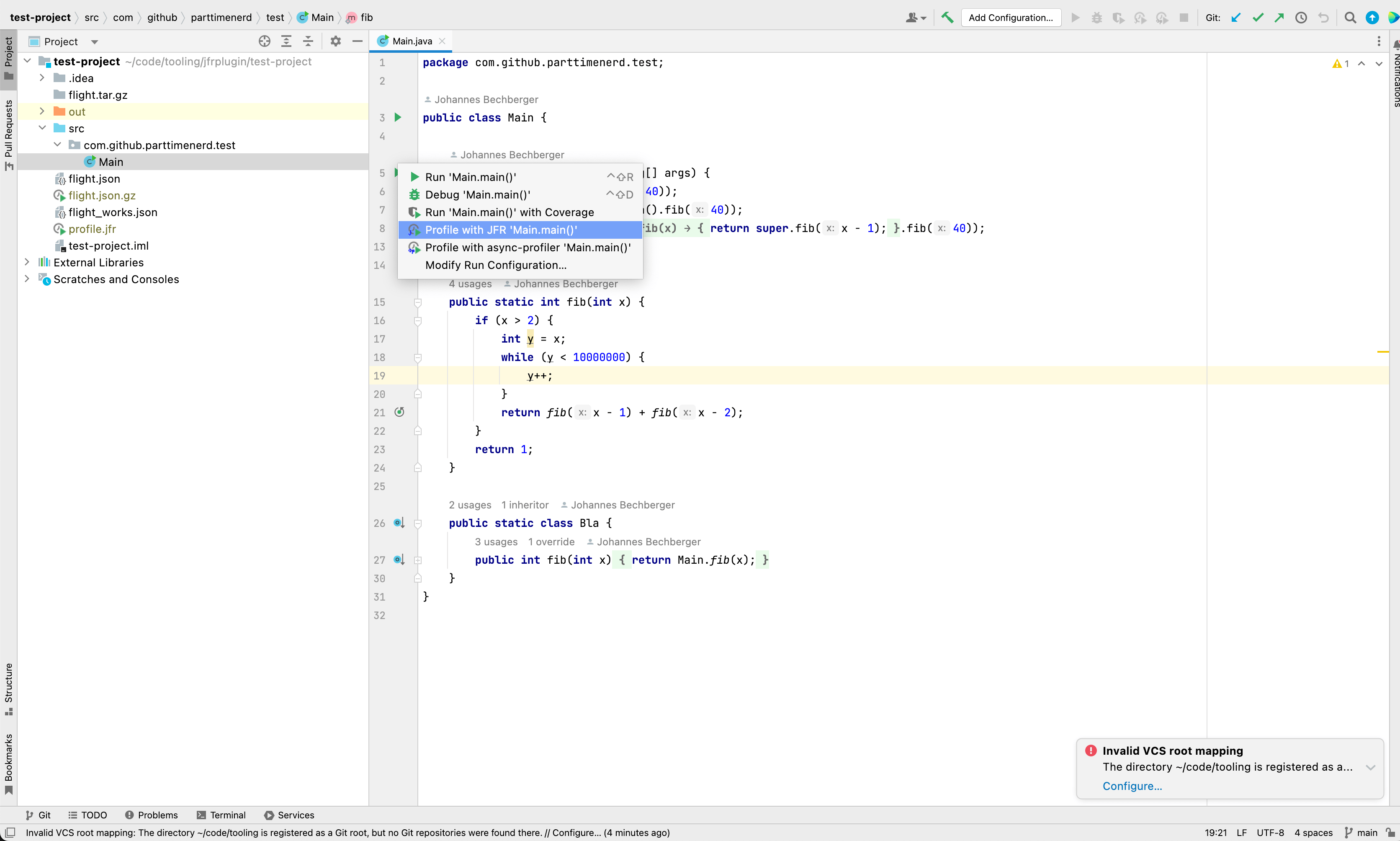Viewport: 1400px width, 841px height.
Task: Run Main via the green gutter arrow
Action: point(398,117)
